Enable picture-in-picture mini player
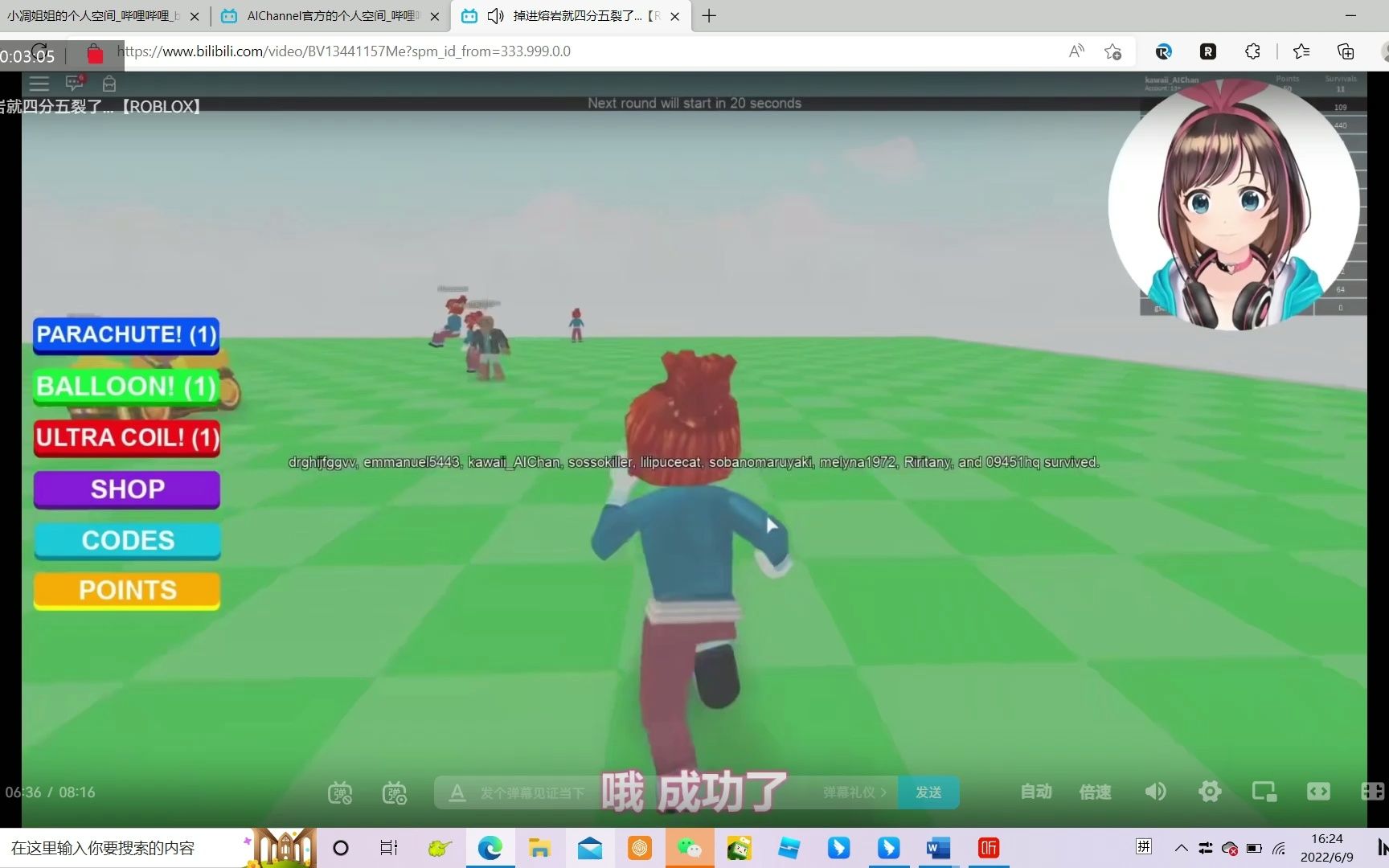 pyautogui.click(x=1264, y=792)
